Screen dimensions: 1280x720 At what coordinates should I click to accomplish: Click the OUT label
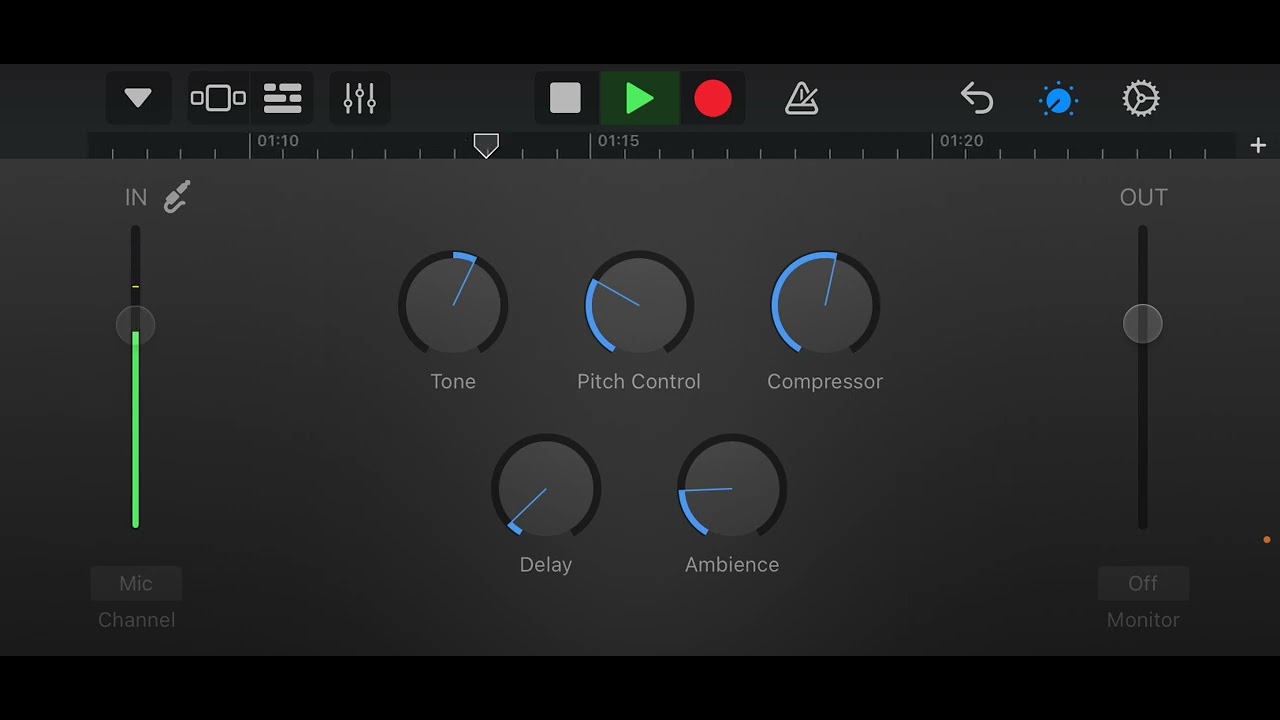pyautogui.click(x=1143, y=197)
